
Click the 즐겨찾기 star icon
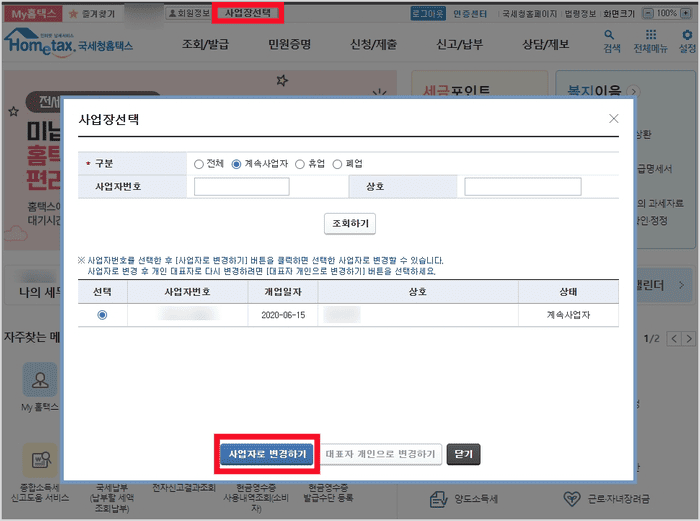pos(73,14)
